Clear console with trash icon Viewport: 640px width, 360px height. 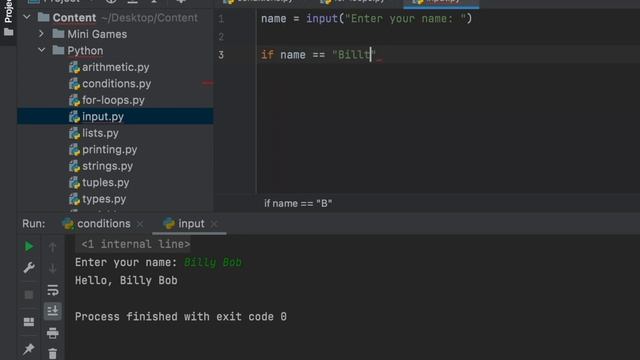(x=53, y=353)
